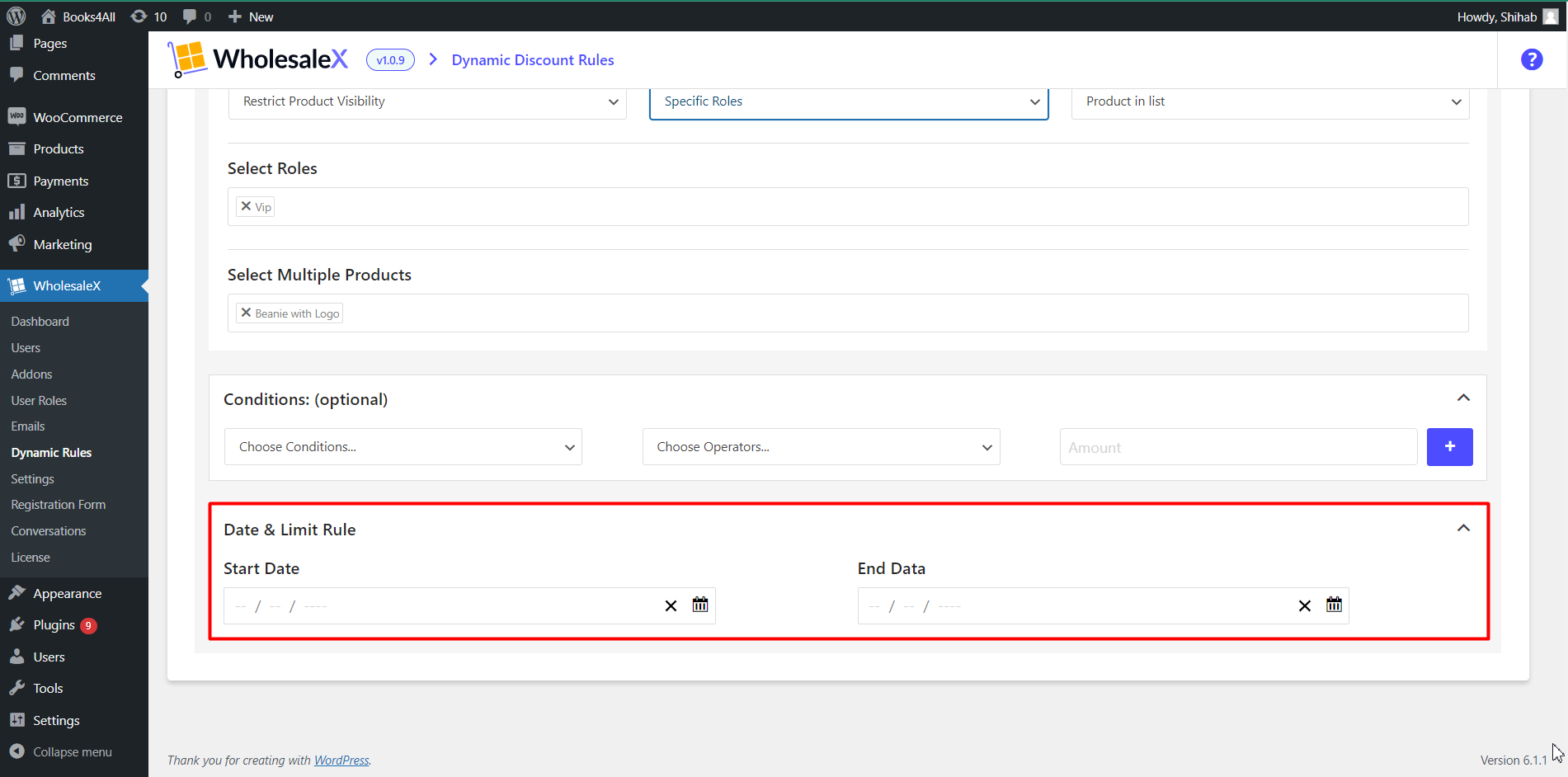This screenshot has height=777, width=1568.
Task: Click the Plugins update count badge 9
Action: [x=88, y=625]
